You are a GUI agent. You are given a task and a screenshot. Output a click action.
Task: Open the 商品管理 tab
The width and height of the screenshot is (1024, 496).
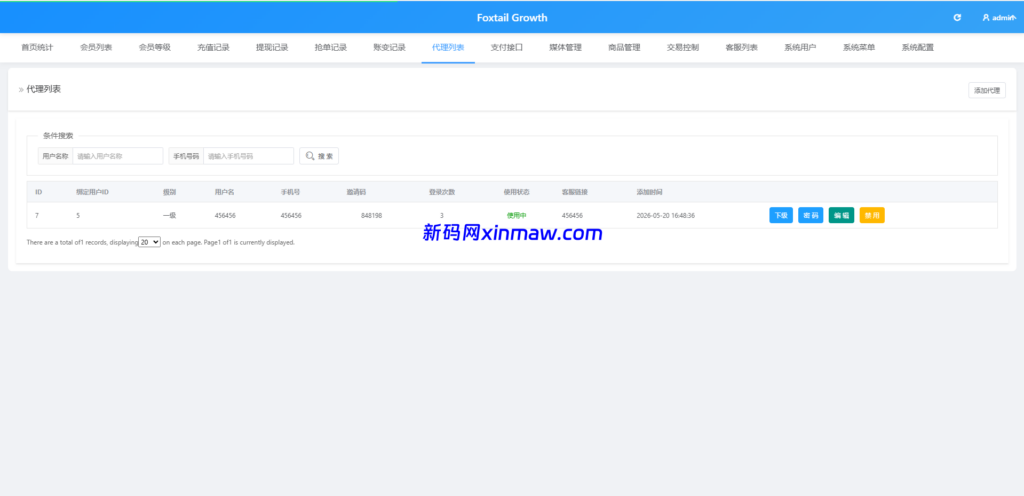[x=624, y=48]
